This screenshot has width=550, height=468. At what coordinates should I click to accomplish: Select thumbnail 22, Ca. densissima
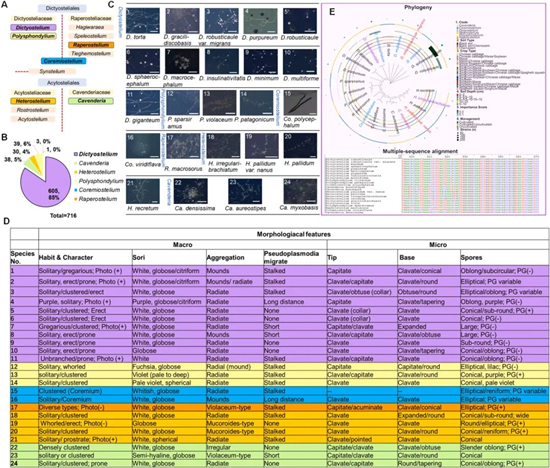(190, 191)
